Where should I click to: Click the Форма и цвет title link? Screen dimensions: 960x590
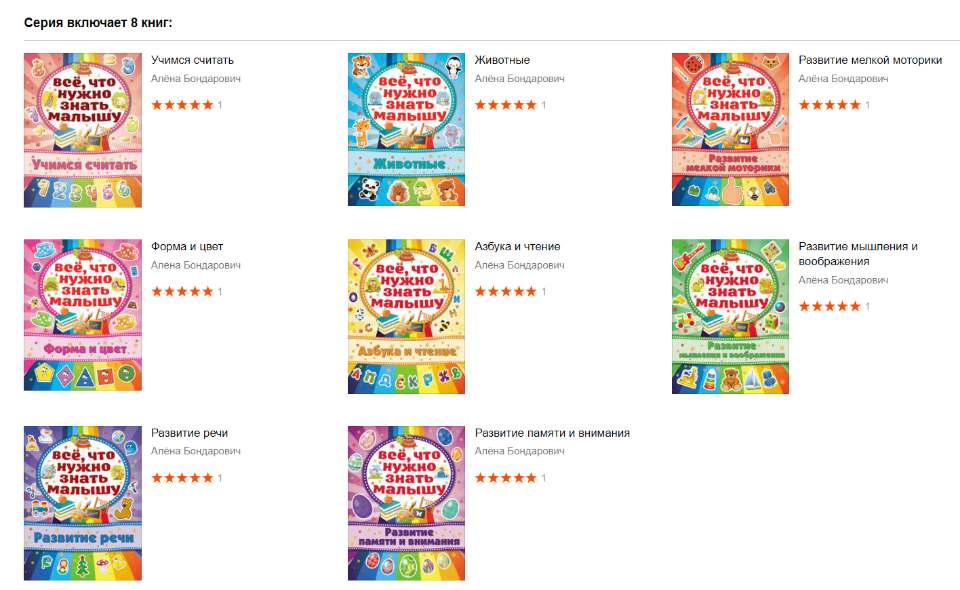(x=187, y=246)
